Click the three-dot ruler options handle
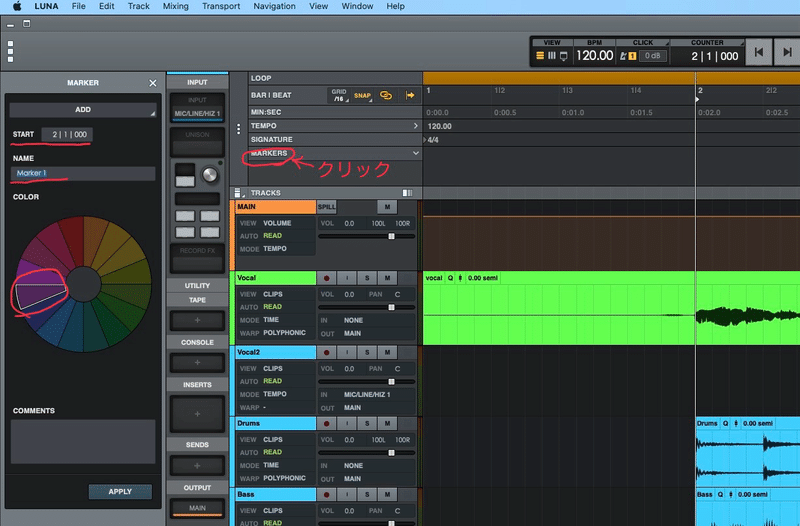 [238, 129]
